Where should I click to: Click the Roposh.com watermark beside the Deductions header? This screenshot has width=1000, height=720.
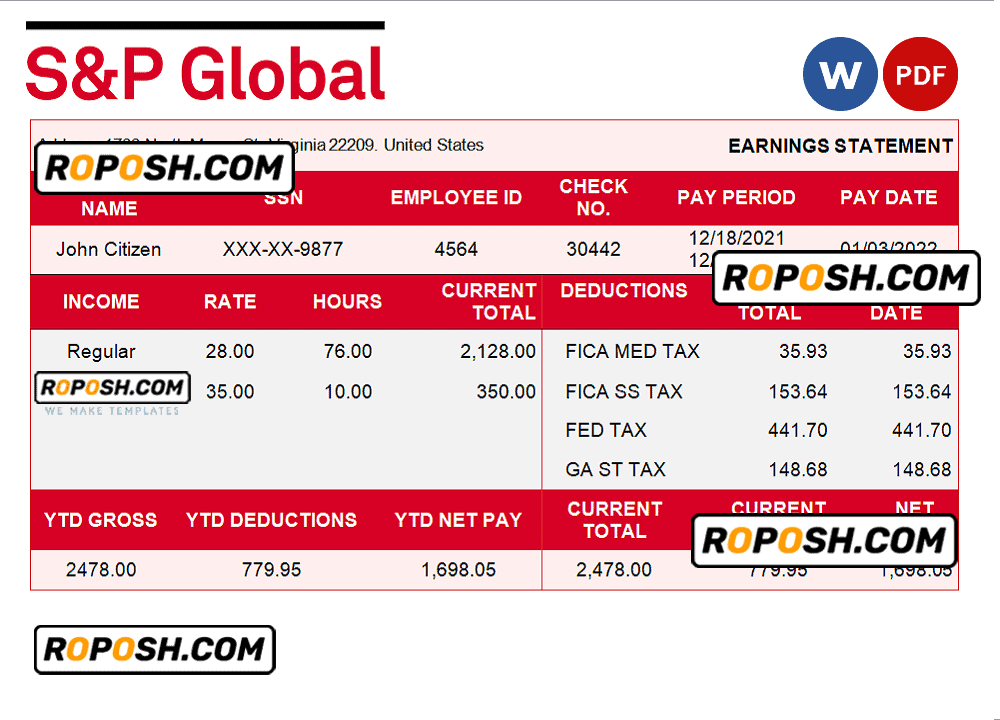[845, 278]
